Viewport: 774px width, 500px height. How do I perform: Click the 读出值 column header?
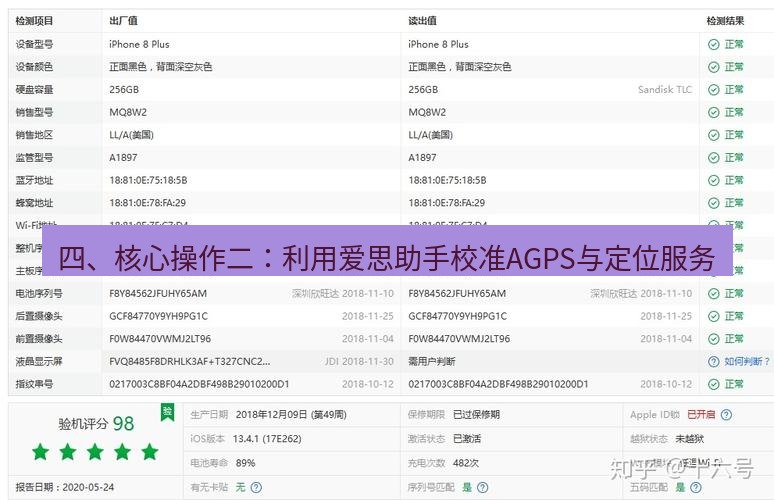(x=422, y=21)
